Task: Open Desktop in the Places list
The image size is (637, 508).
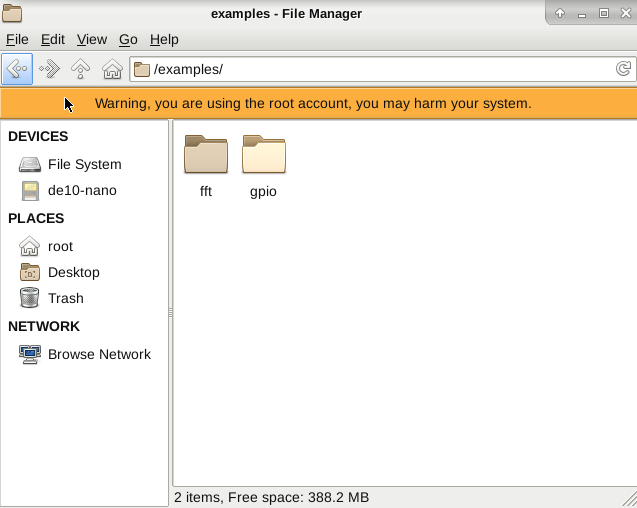Action: point(73,272)
